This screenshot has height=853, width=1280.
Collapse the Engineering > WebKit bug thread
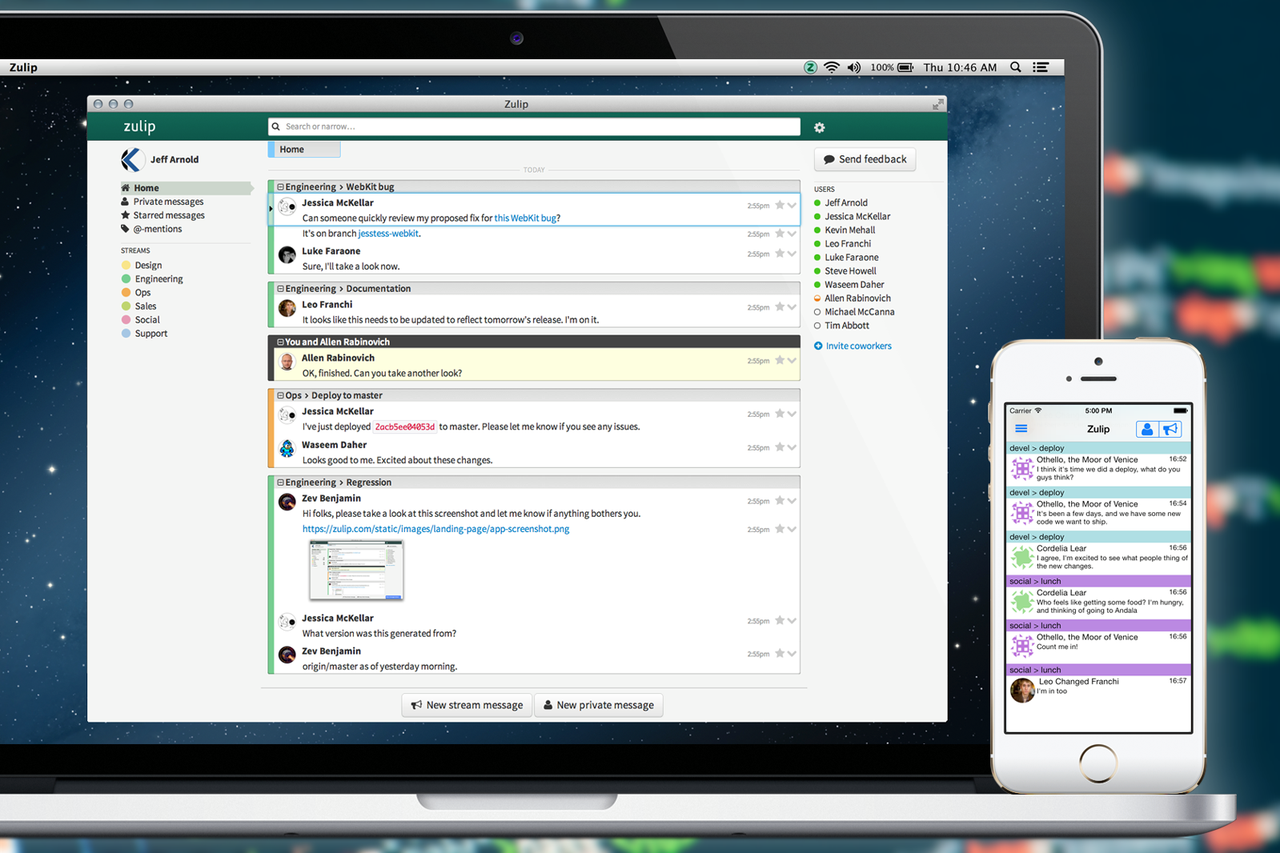[280, 187]
